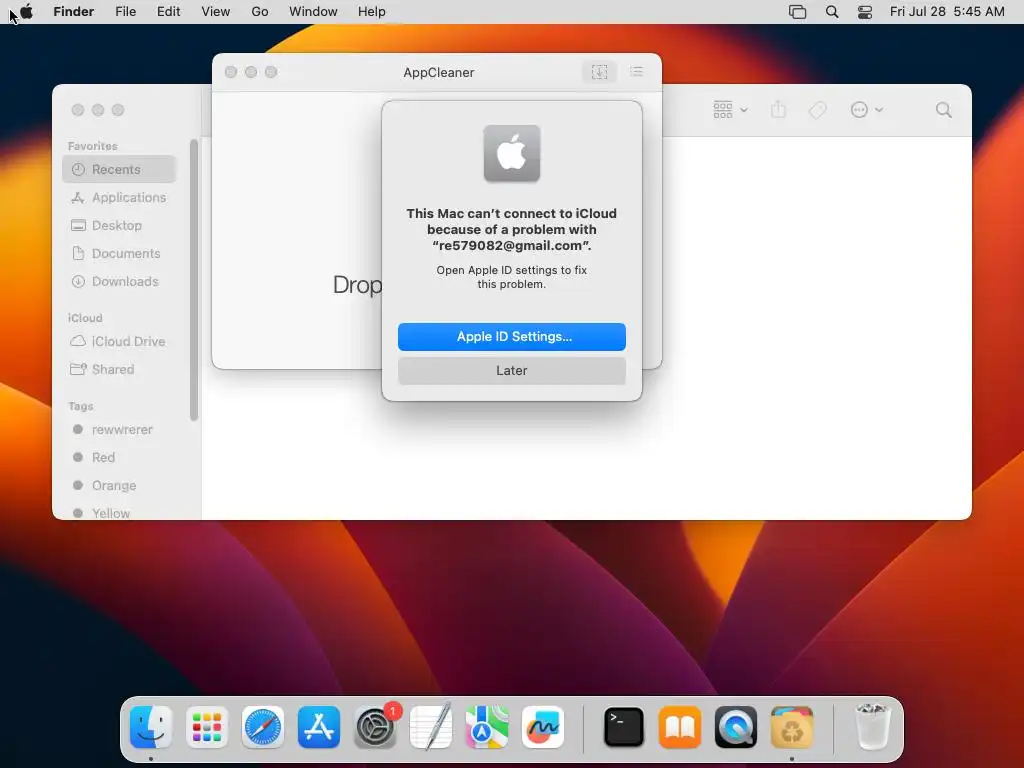Click the Favorites section header

93,146
